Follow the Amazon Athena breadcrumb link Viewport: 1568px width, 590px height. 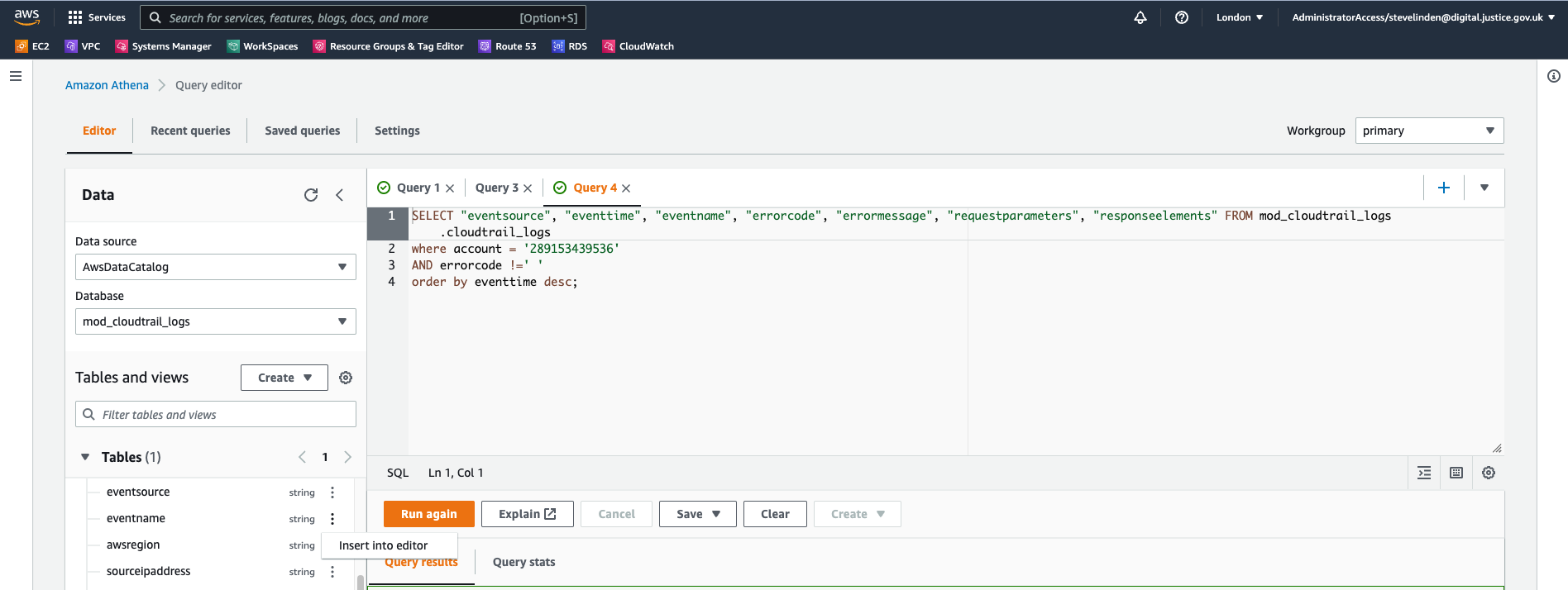[108, 85]
